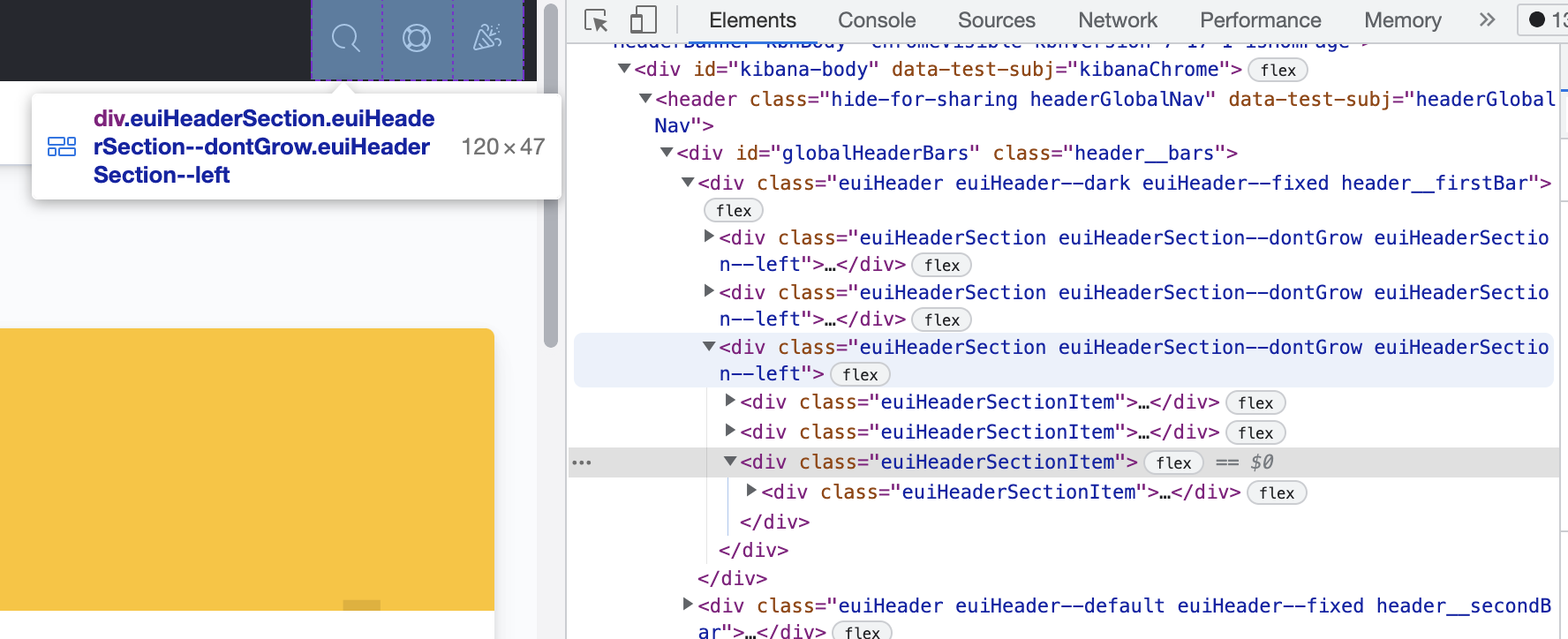1568x639 pixels.
Task: Toggle flex badge of second euiHeaderSectionItem row
Action: [1255, 433]
